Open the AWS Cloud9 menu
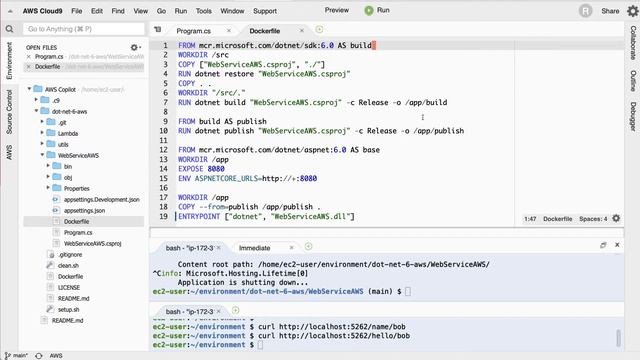The width and height of the screenshot is (640, 360). (x=42, y=11)
